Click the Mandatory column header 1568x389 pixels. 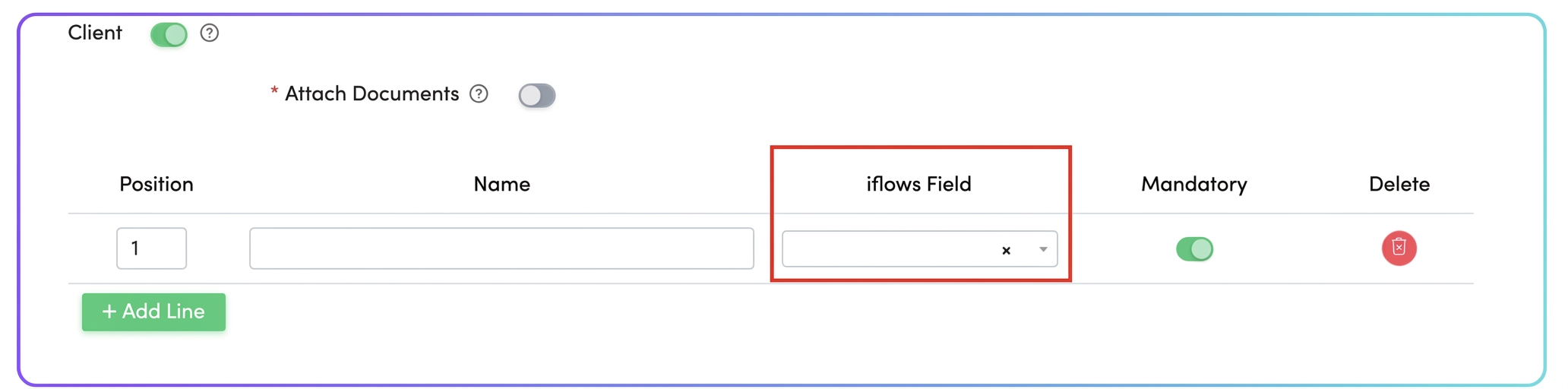(1194, 184)
